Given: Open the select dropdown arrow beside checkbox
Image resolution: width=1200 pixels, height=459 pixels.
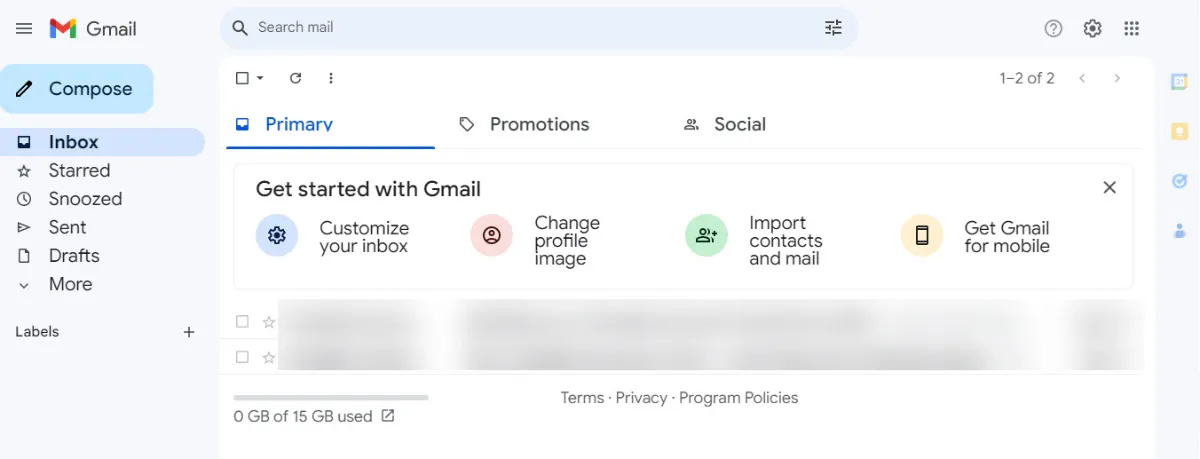Looking at the screenshot, I should tap(260, 78).
